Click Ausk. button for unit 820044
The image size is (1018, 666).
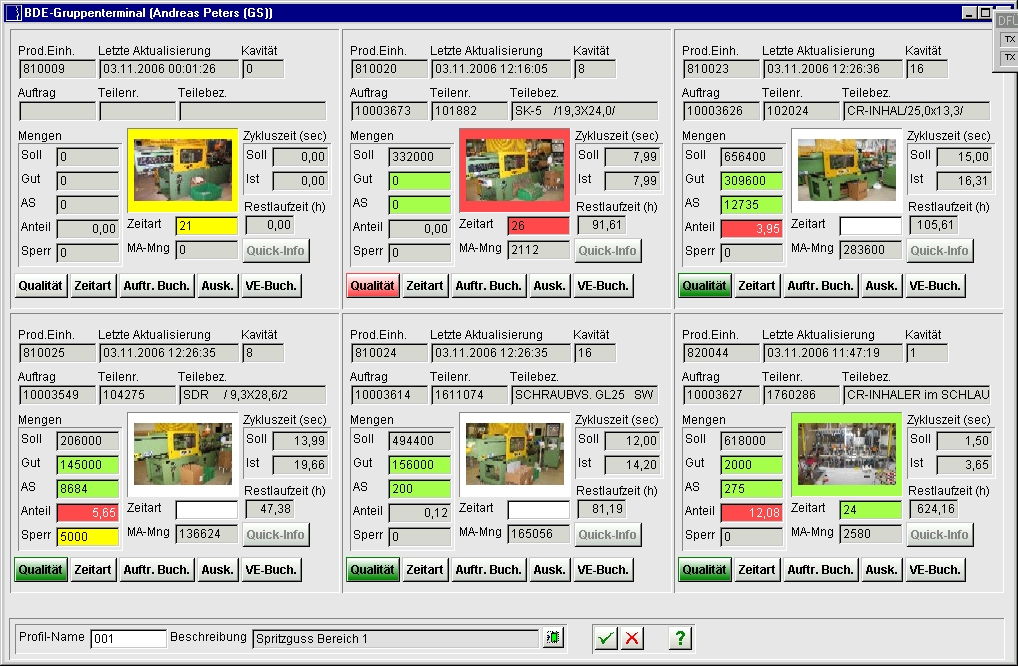881,570
